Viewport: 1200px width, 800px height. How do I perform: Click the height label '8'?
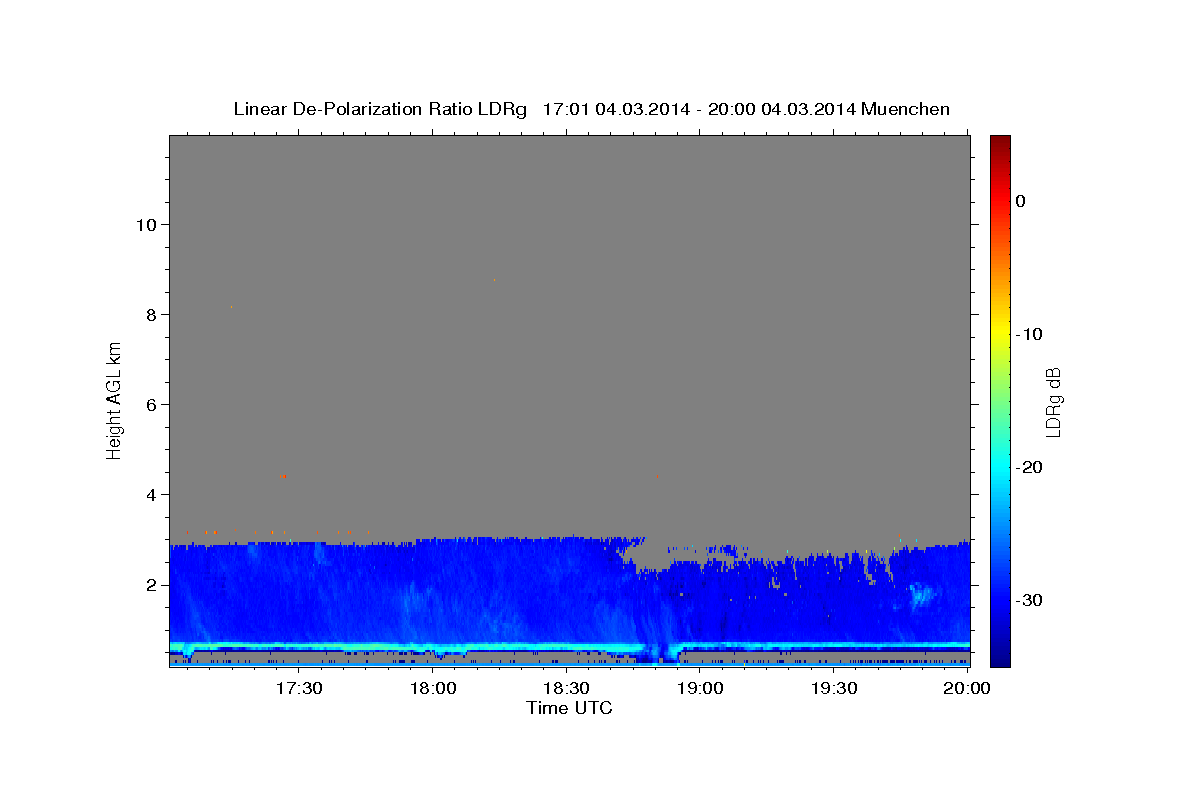pos(149,314)
